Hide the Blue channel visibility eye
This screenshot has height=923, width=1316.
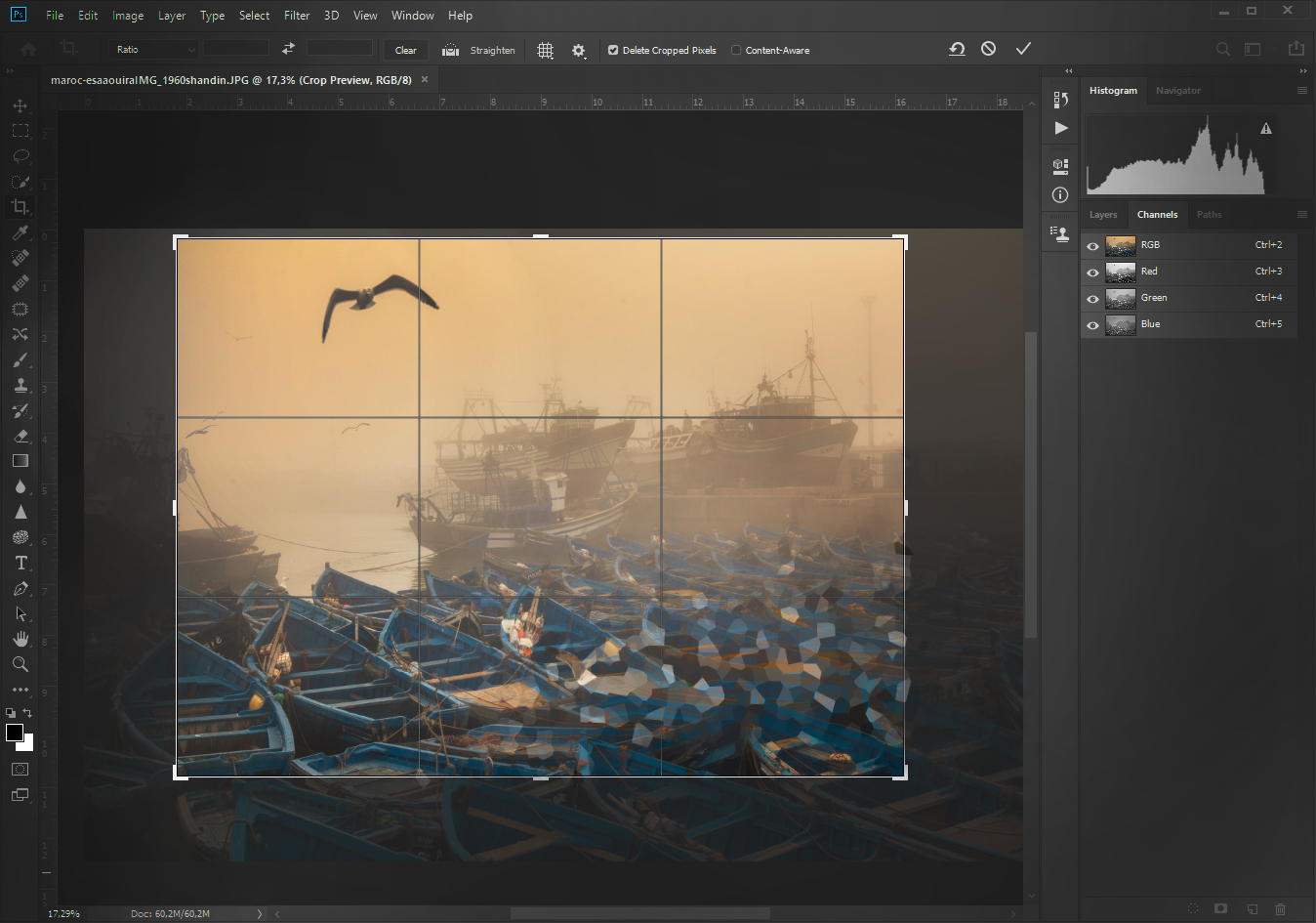point(1092,325)
